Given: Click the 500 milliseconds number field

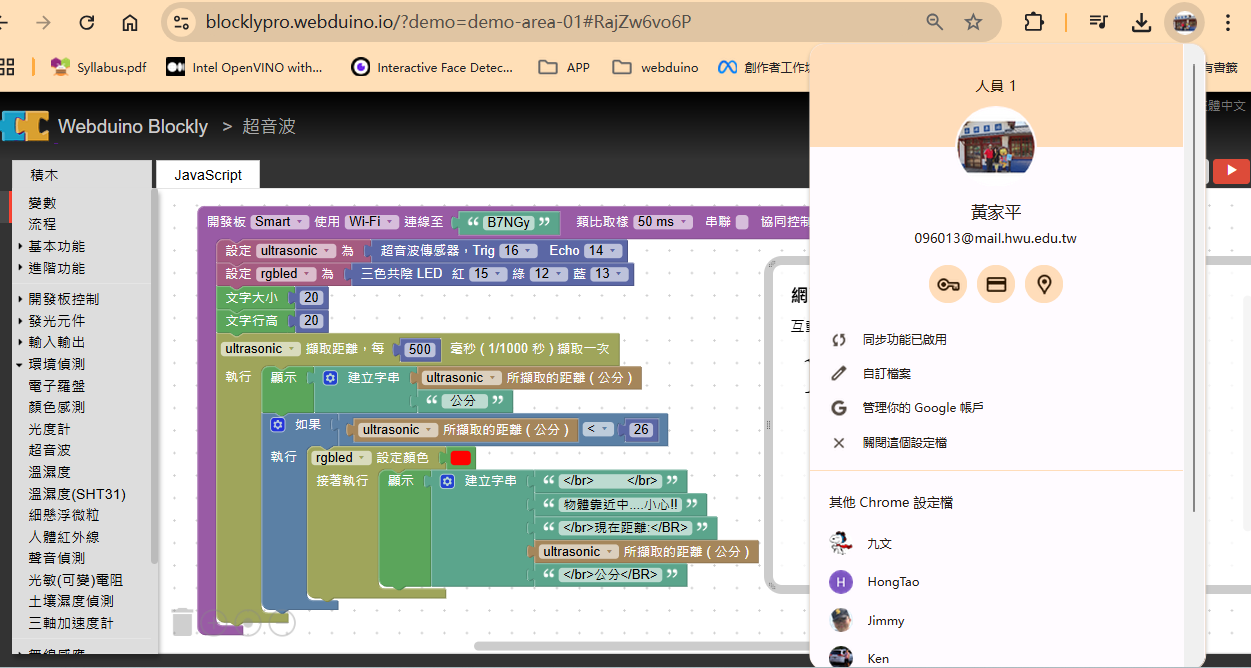Looking at the screenshot, I should click(x=419, y=349).
